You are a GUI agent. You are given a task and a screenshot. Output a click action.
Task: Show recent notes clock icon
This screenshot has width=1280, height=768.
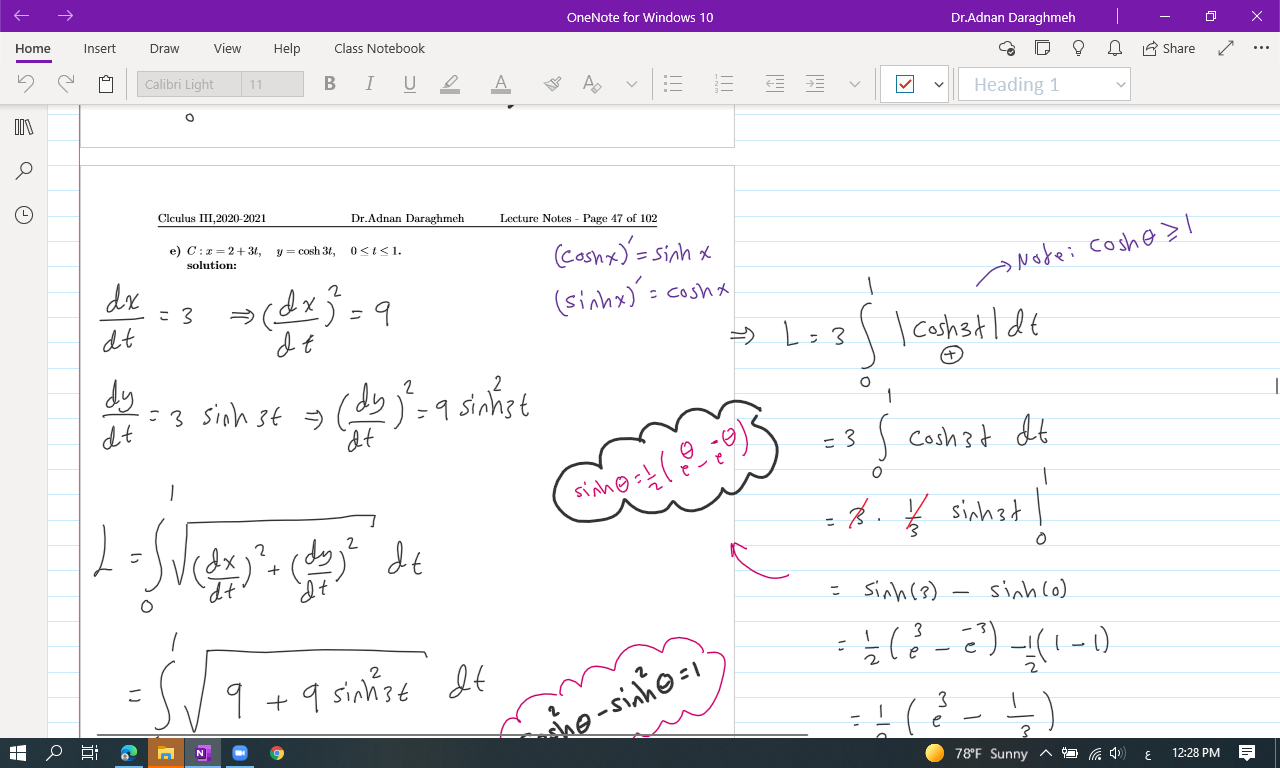24,215
